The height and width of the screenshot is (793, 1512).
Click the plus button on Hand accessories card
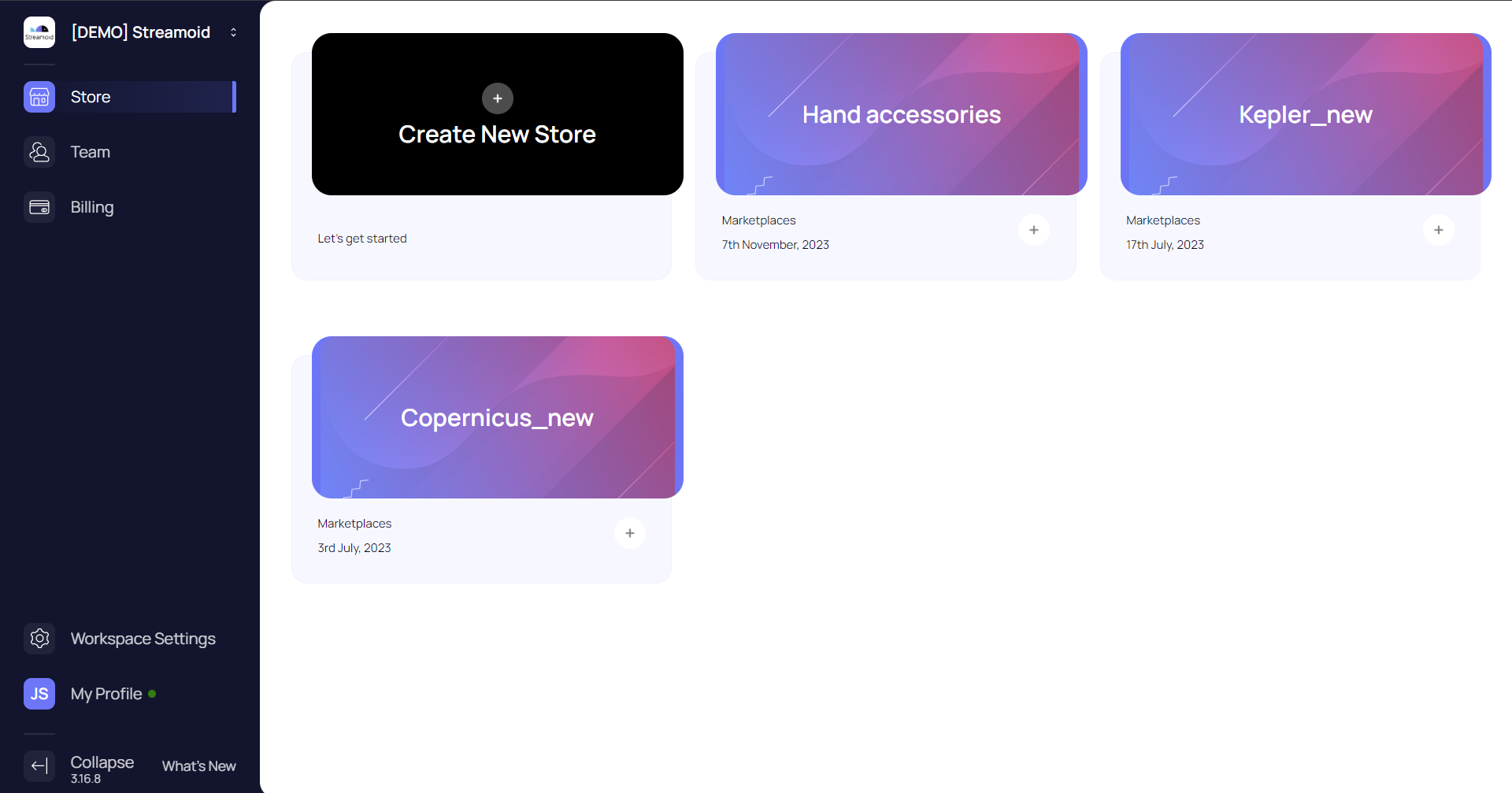pos(1034,229)
